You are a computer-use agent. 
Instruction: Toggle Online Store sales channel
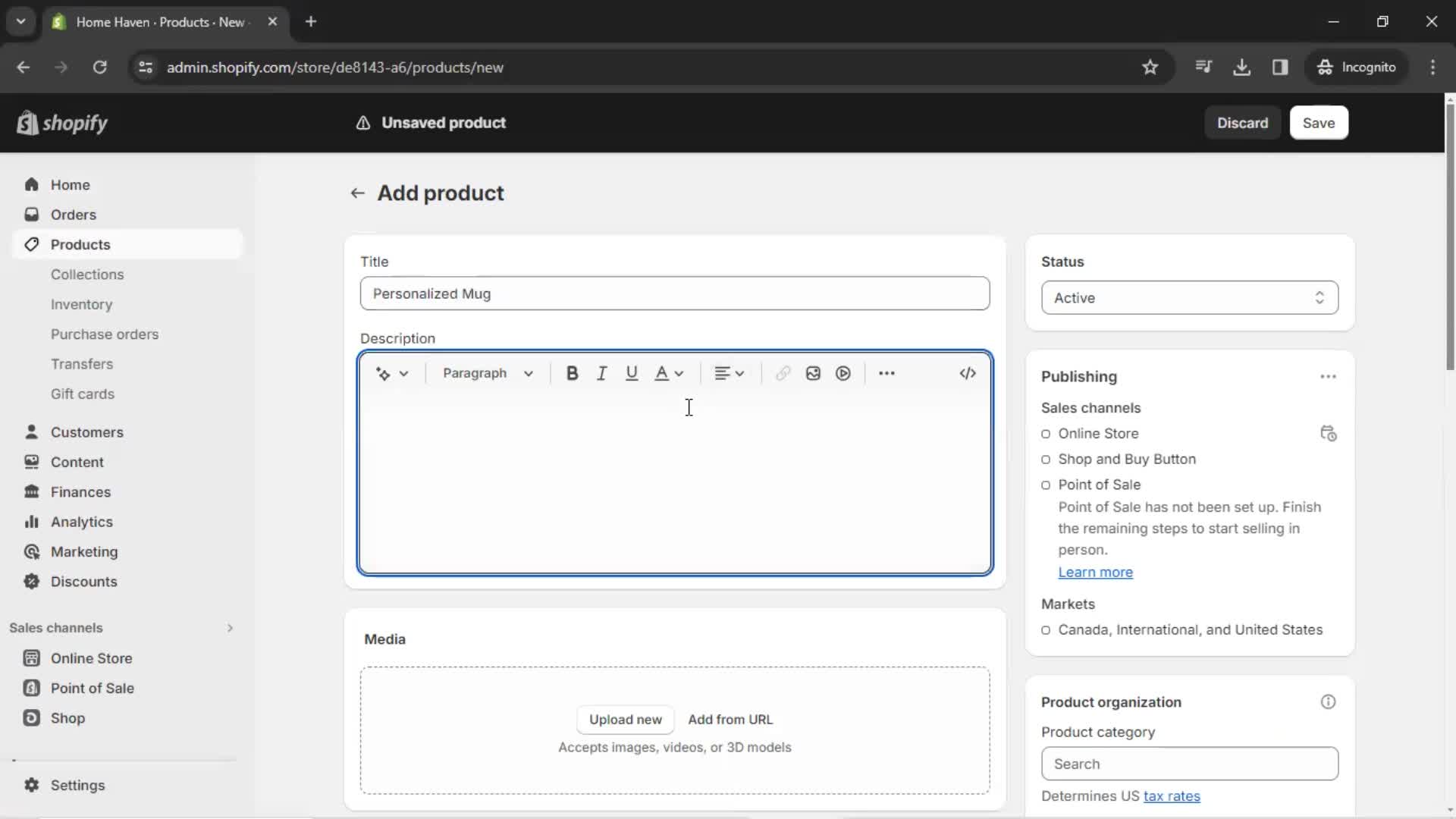[1046, 433]
